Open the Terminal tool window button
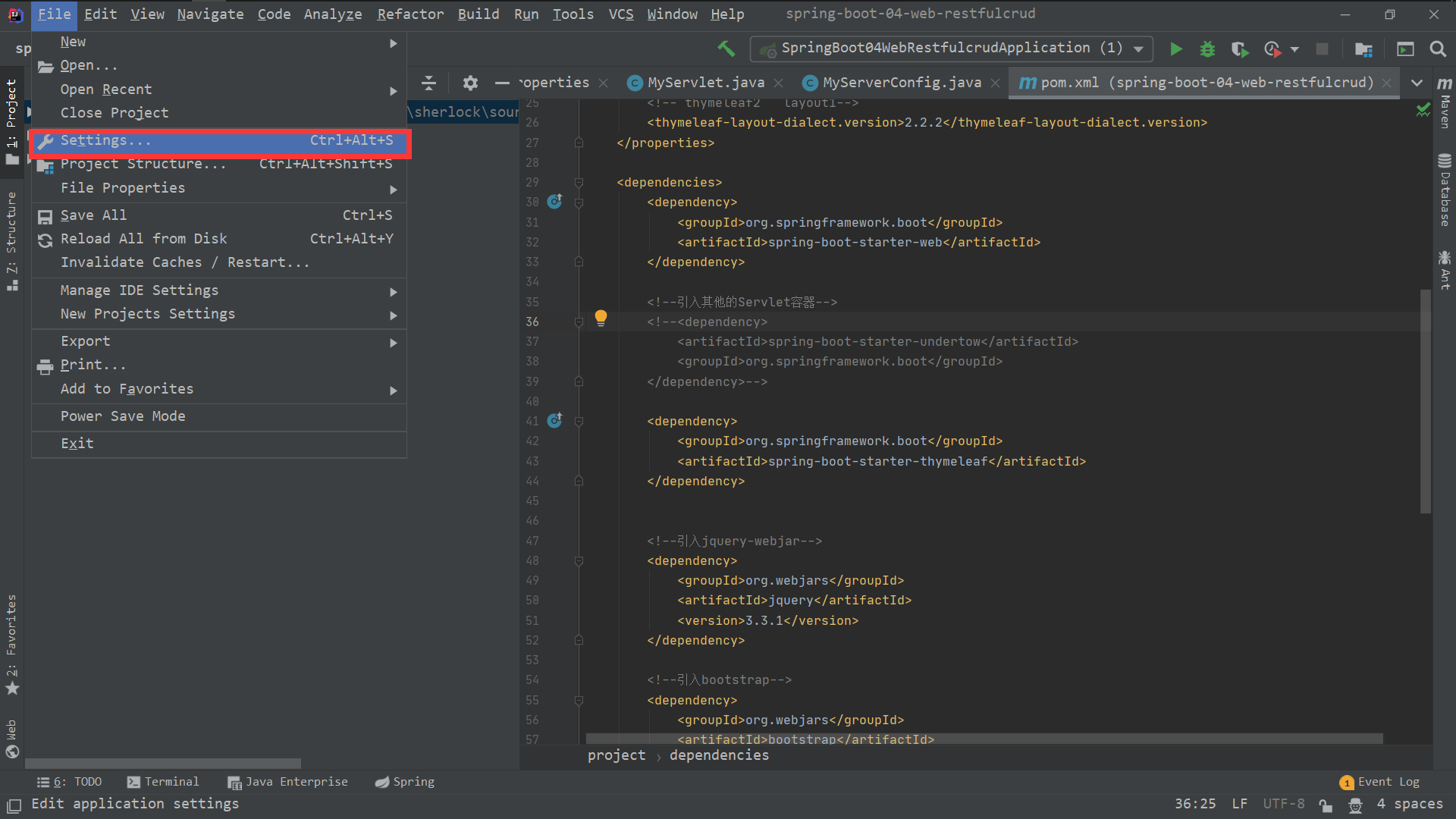 pyautogui.click(x=163, y=782)
